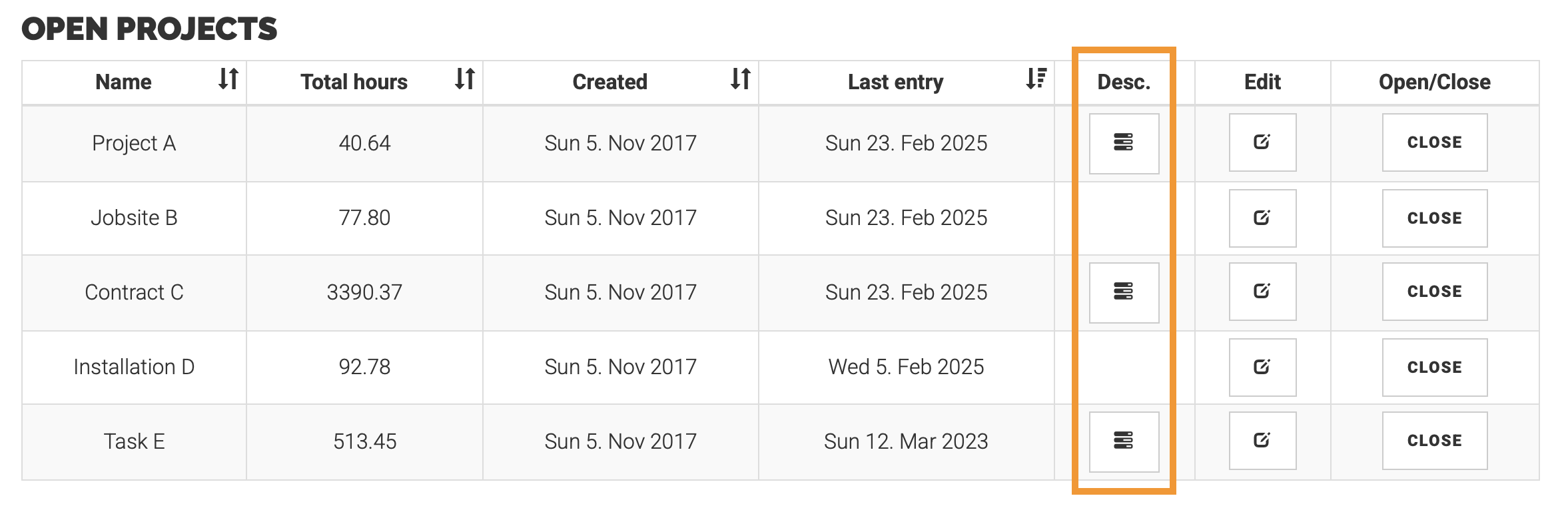Close the Installation D project

click(x=1434, y=368)
